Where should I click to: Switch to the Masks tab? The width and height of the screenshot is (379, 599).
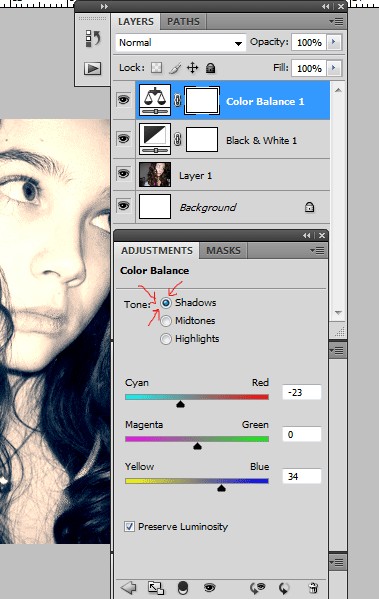click(224, 251)
